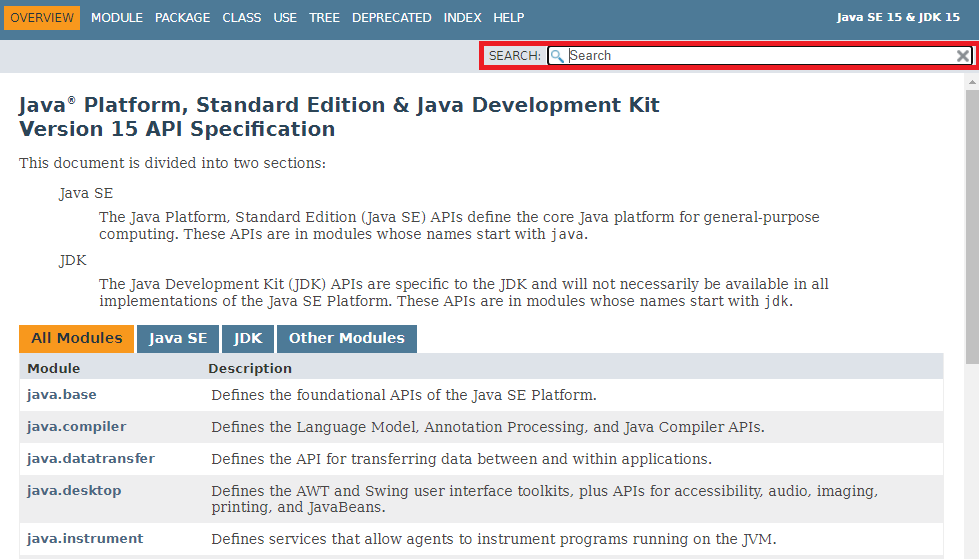Open the USE navigation link
Image resolution: width=979 pixels, height=559 pixels.
point(285,17)
